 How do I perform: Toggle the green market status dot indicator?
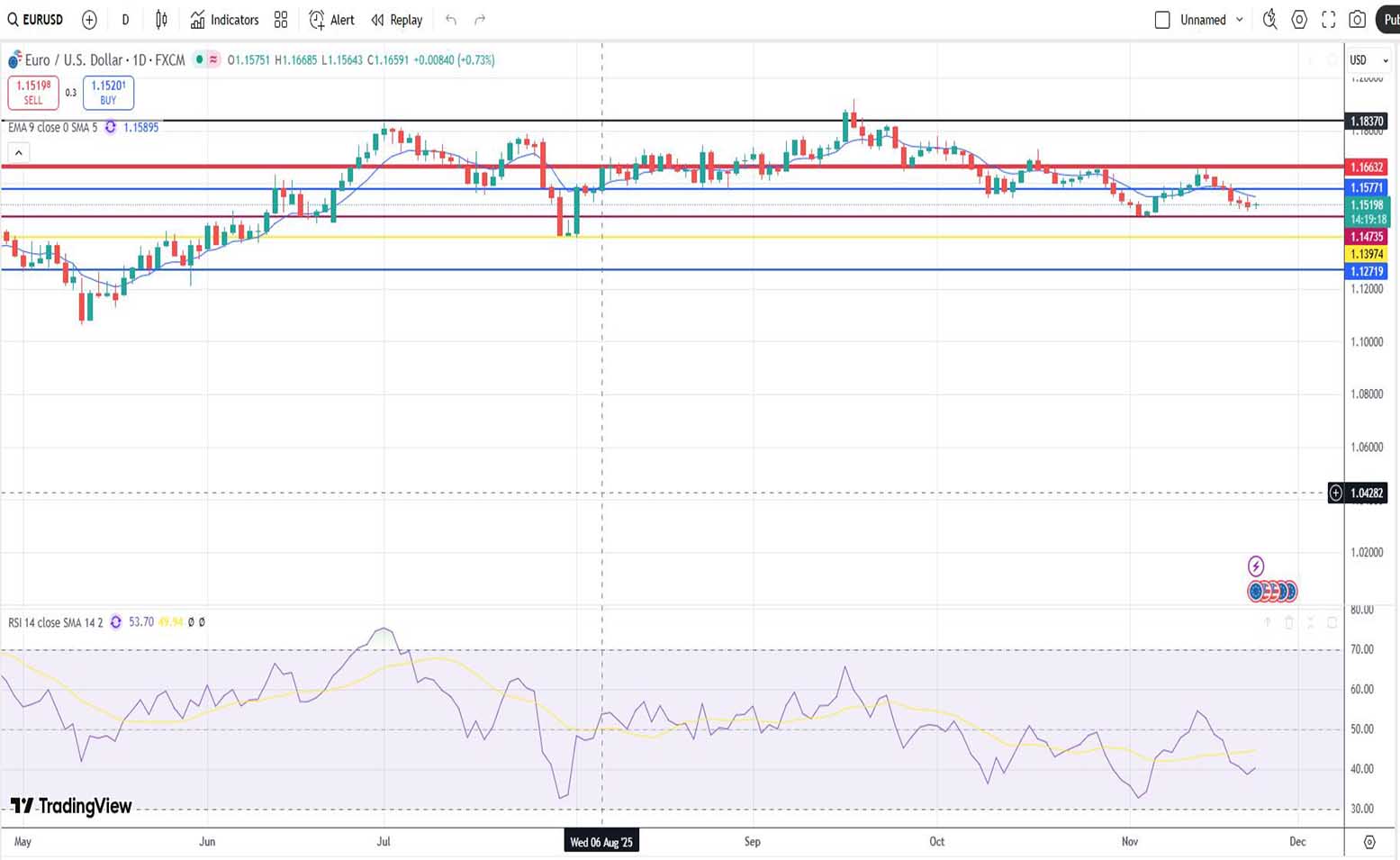coord(199,60)
